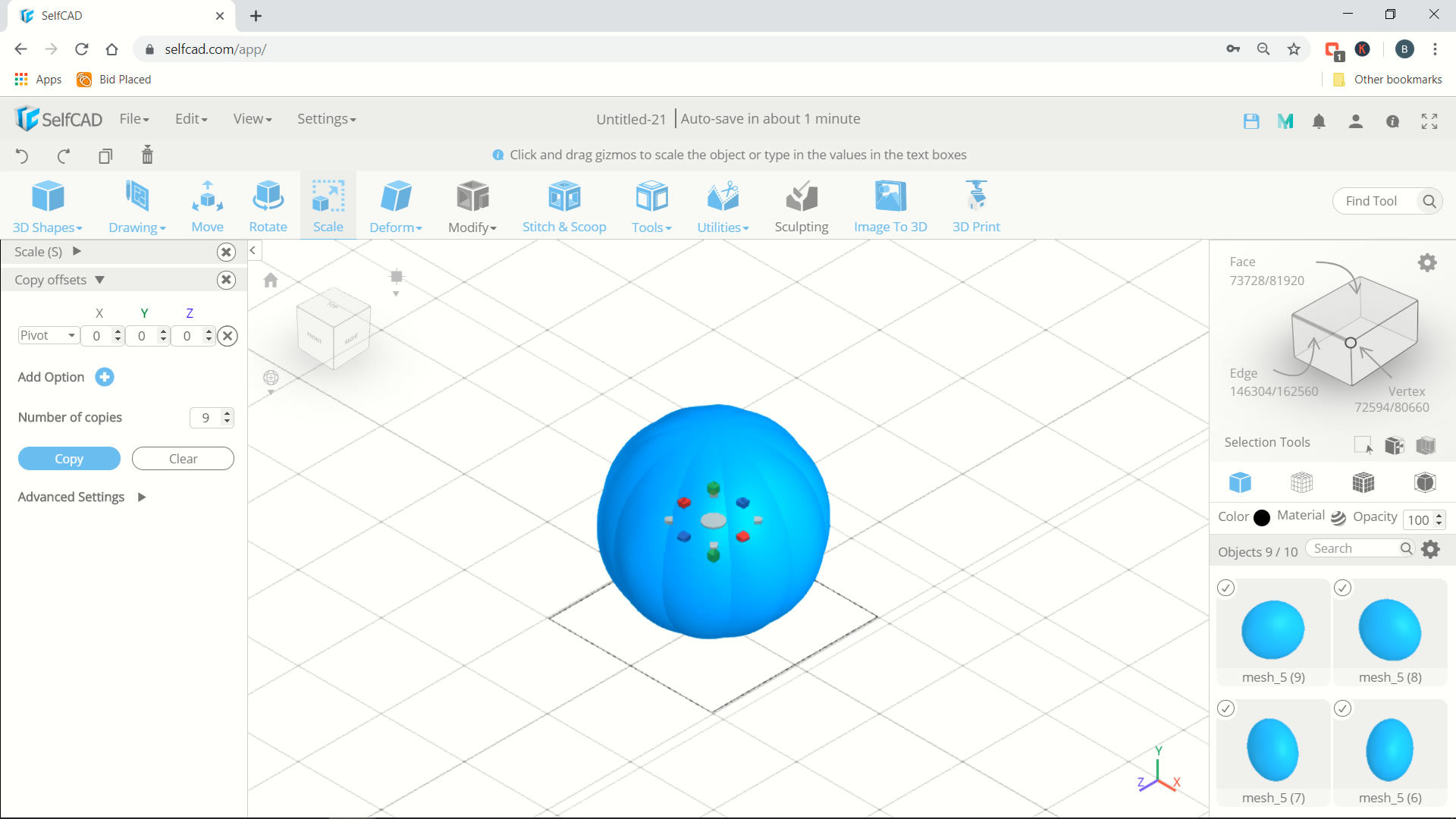
Task: Click the Undo arrow icon
Action: [x=22, y=156]
